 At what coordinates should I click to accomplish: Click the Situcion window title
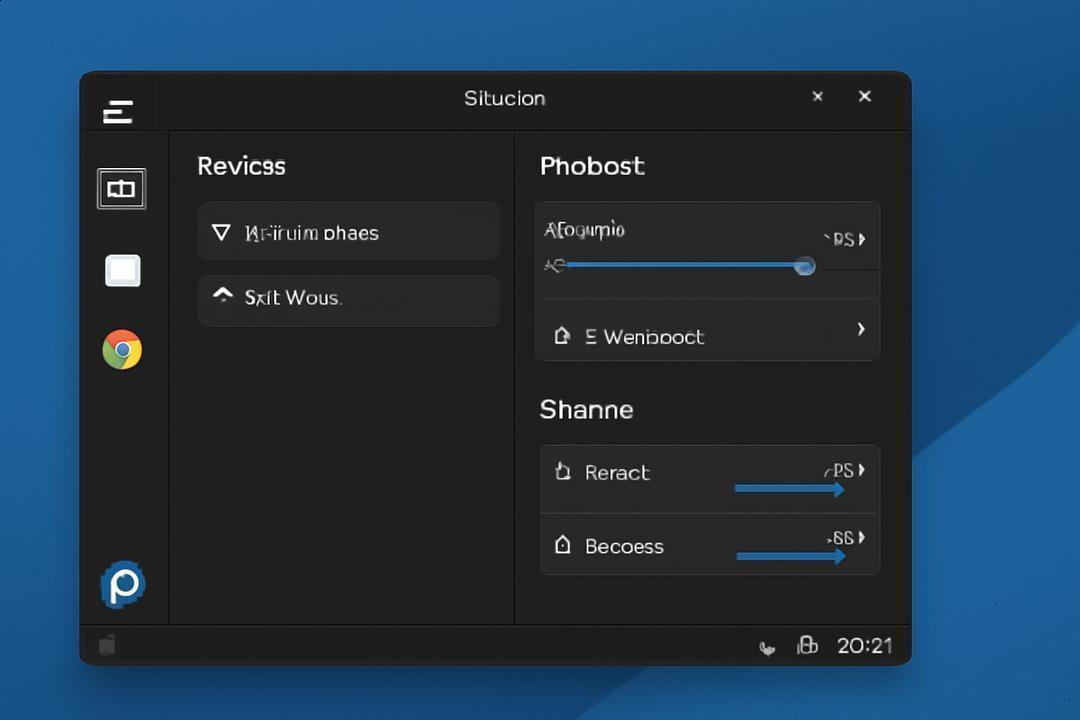point(505,98)
